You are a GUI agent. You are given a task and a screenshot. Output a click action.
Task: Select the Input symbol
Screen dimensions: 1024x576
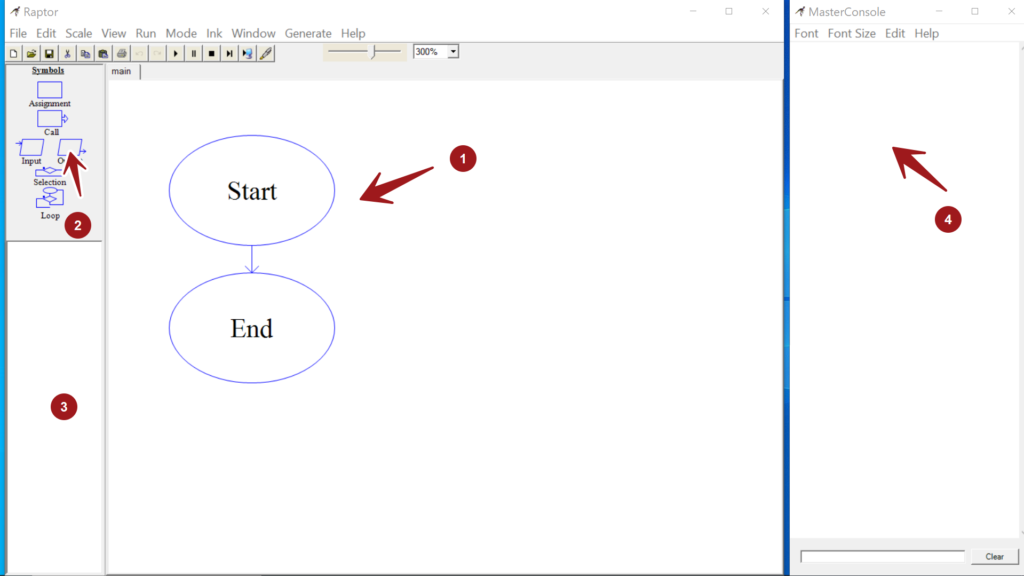coord(30,149)
